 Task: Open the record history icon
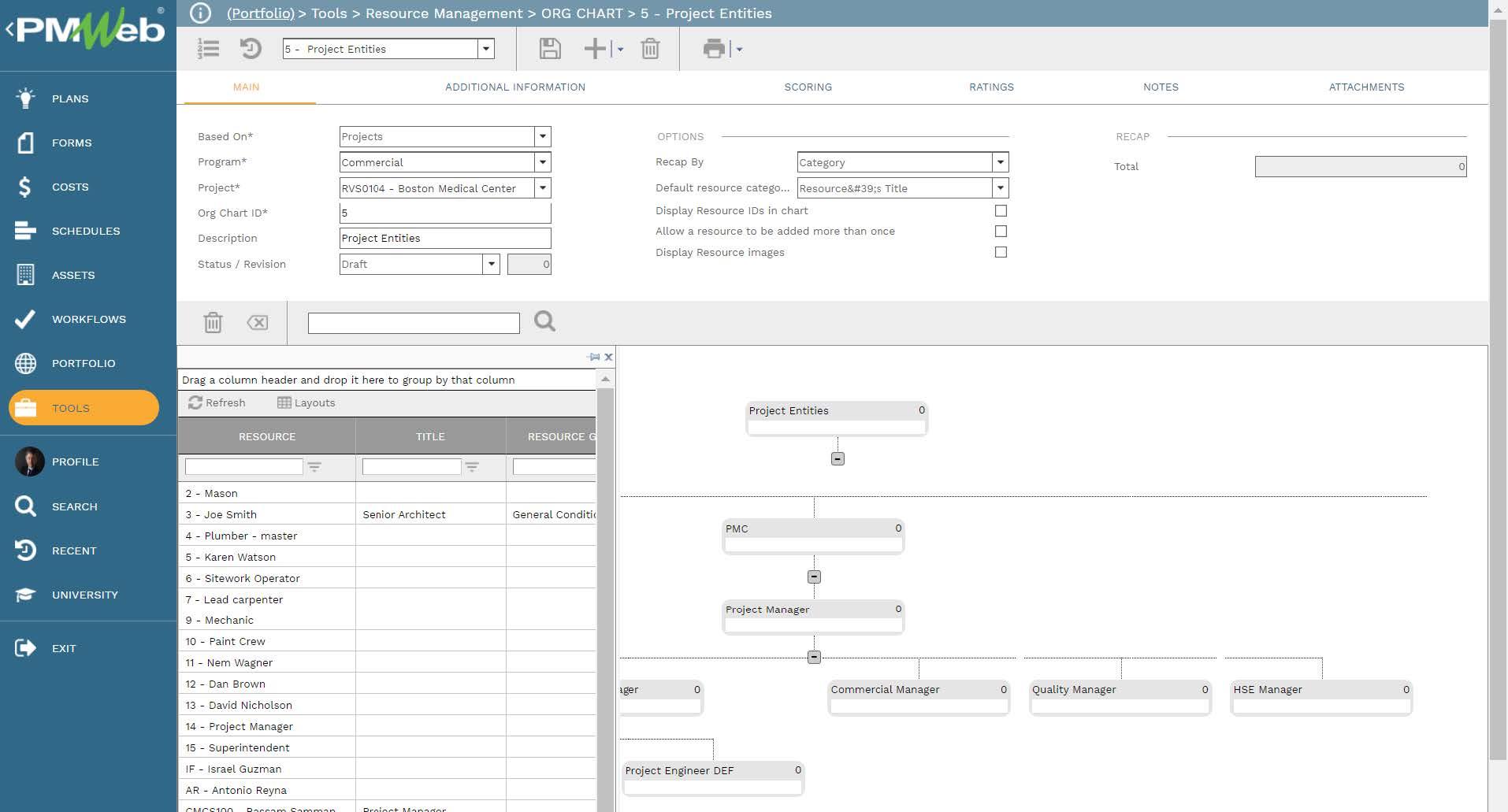click(251, 49)
